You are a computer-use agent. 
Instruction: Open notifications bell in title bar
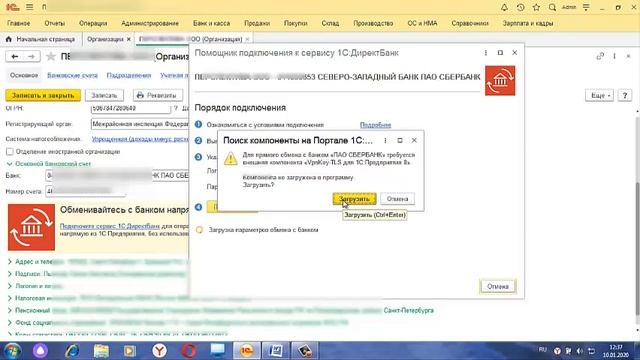[x=504, y=7]
